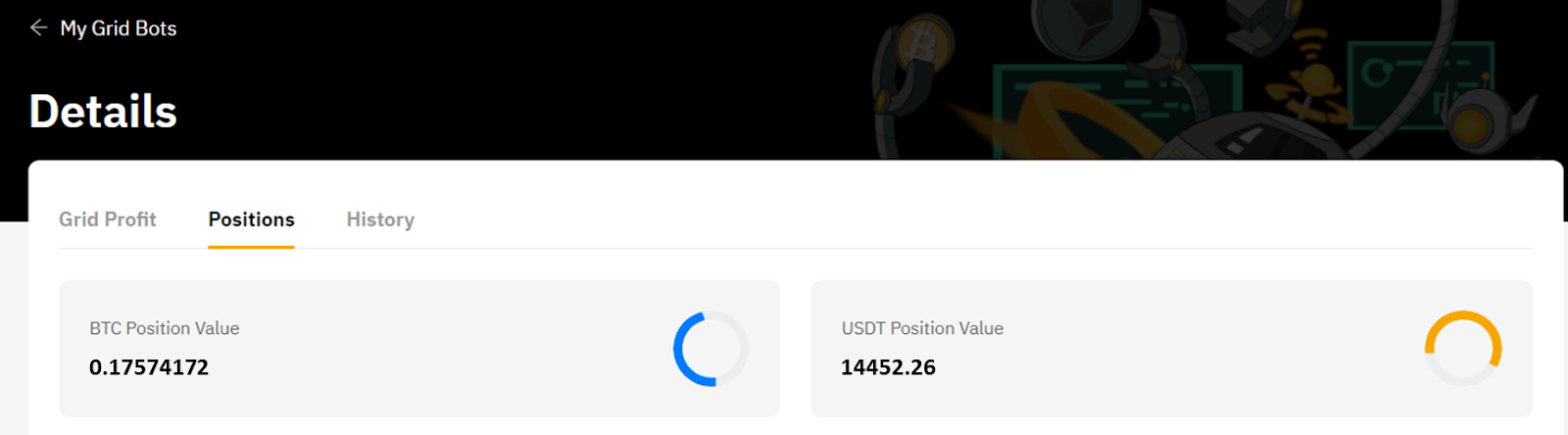Click the orange USDT donut chart
Viewport: 1568px width, 435px height.
(x=1463, y=349)
